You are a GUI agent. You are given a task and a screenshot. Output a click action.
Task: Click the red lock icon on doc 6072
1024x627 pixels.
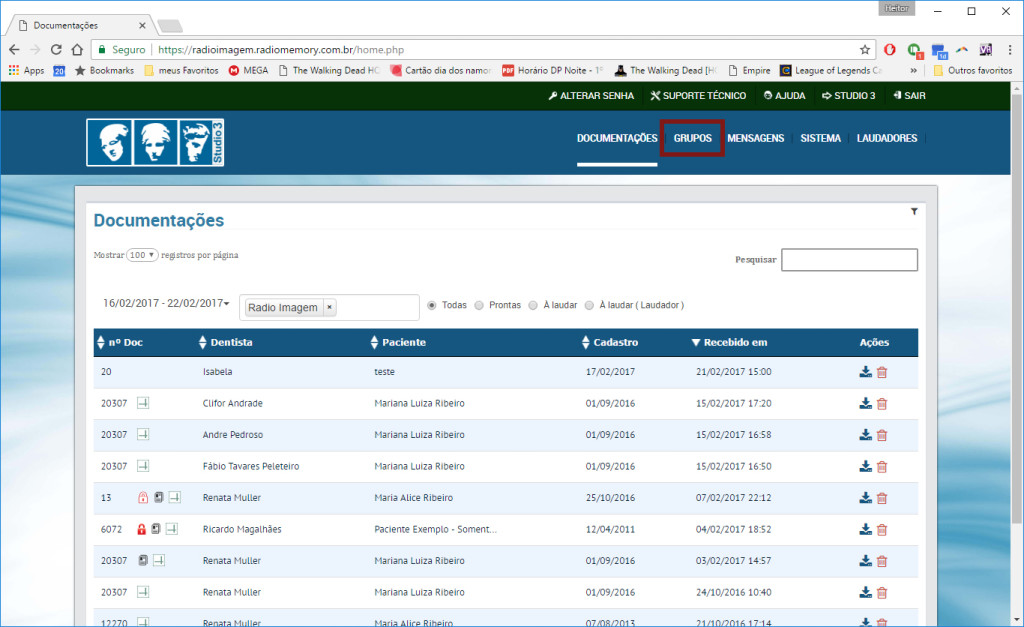(x=141, y=529)
